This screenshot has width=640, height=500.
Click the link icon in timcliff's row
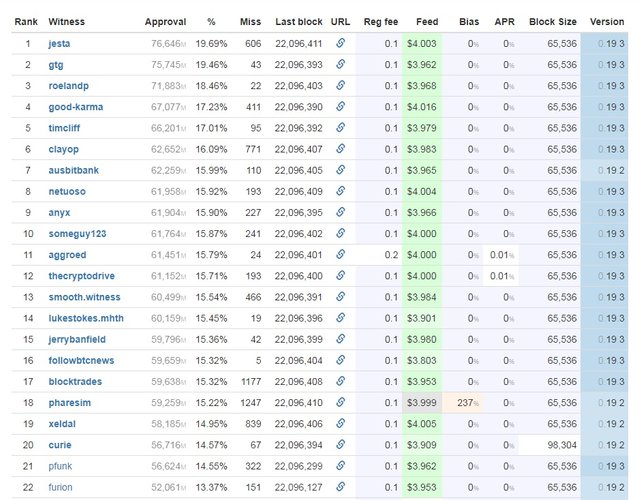[340, 128]
